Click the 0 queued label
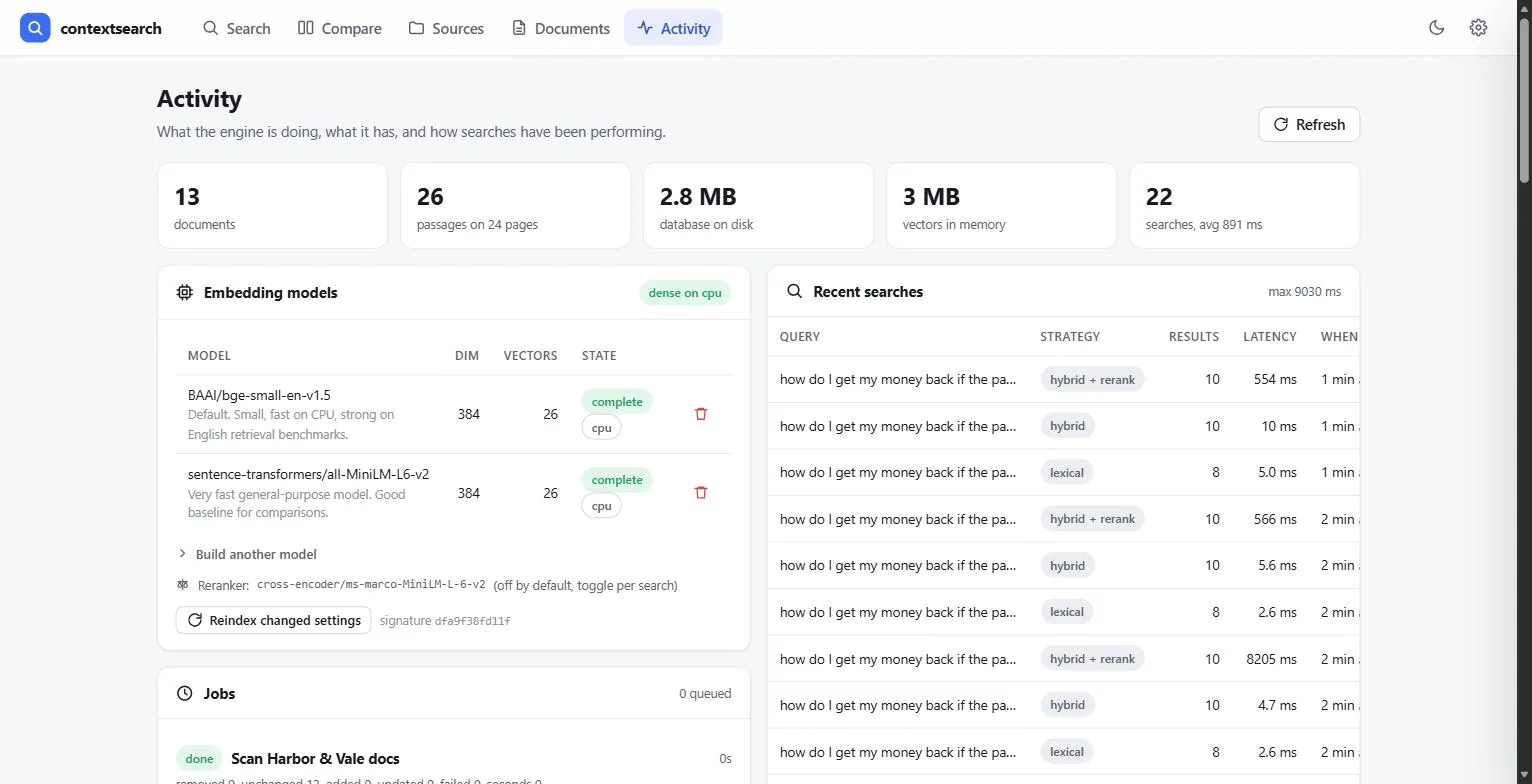 click(x=705, y=694)
